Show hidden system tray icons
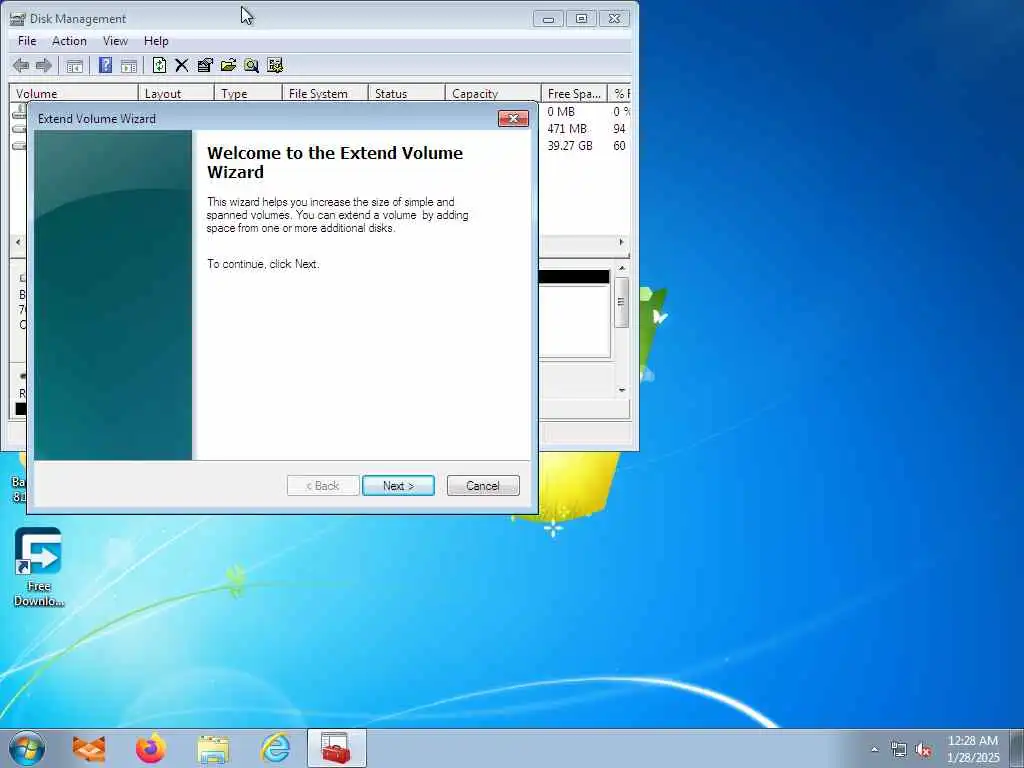This screenshot has width=1024, height=768. click(x=874, y=749)
